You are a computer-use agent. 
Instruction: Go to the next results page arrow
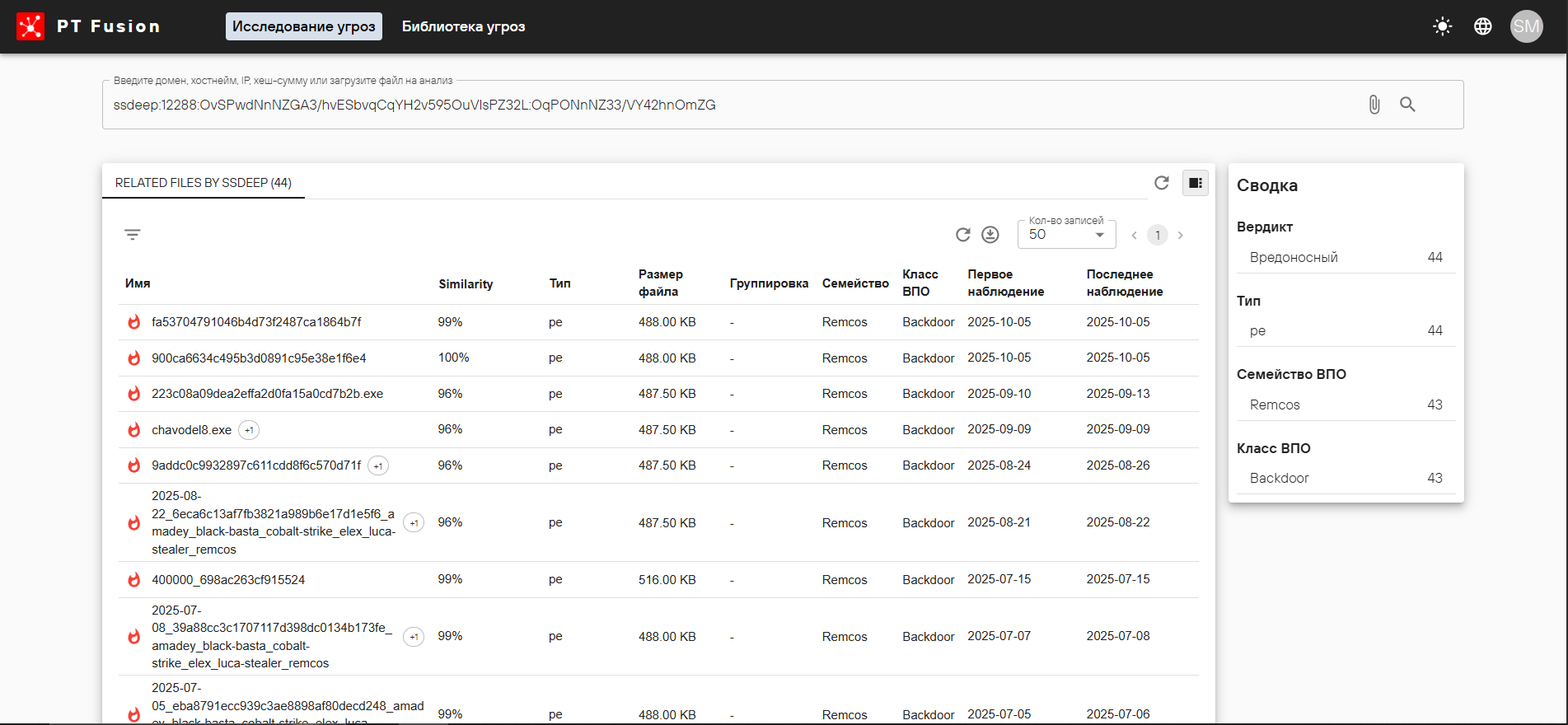pos(1180,236)
